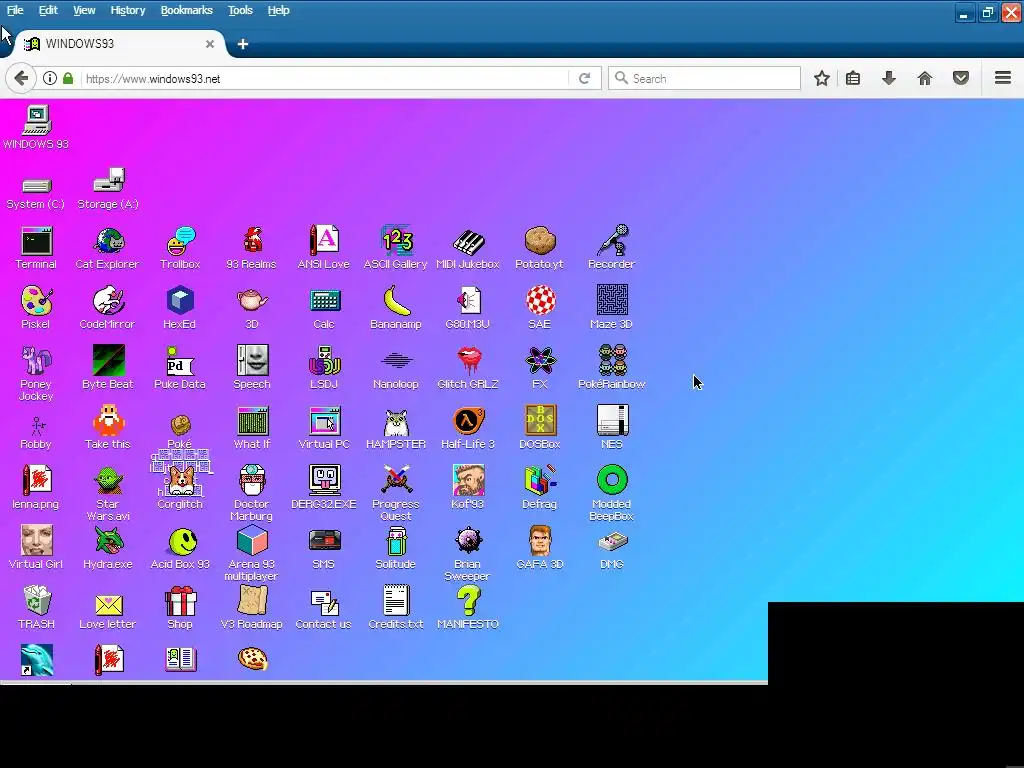Screen dimensions: 1024x768
Task: Open the Terminal desktop icon
Action: pos(36,248)
